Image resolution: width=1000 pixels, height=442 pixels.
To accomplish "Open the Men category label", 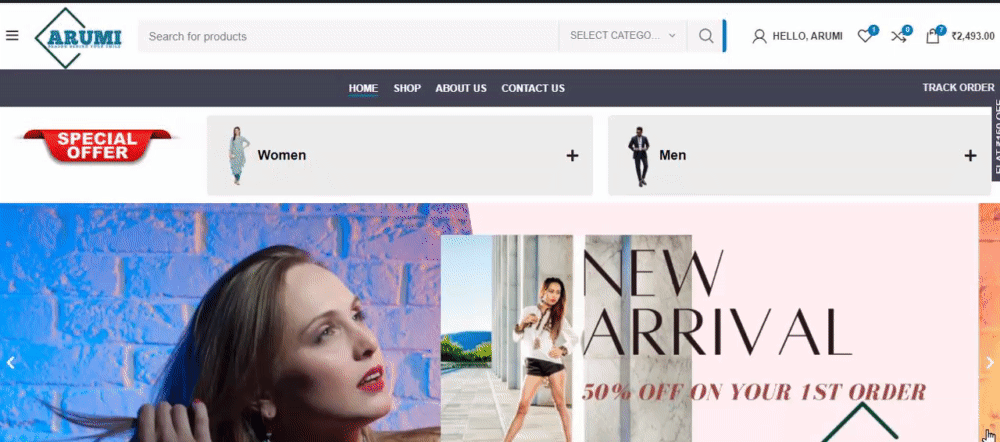I will pyautogui.click(x=672, y=155).
